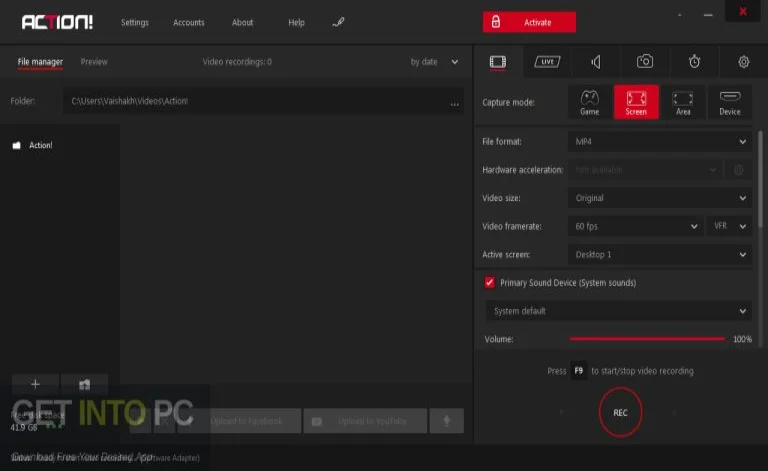Switch to the LIVE streaming tab

point(546,62)
